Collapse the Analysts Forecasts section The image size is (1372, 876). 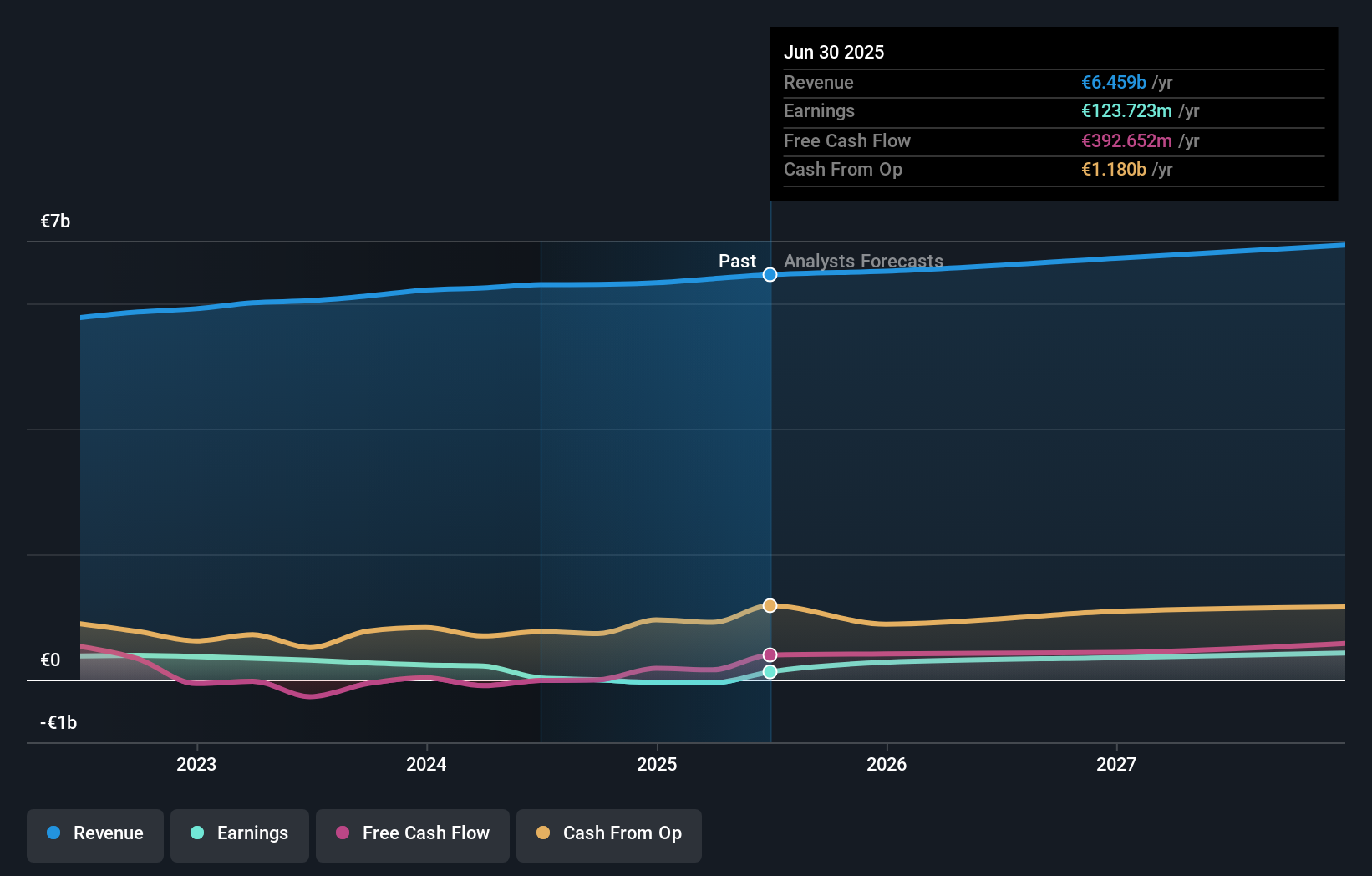863,261
